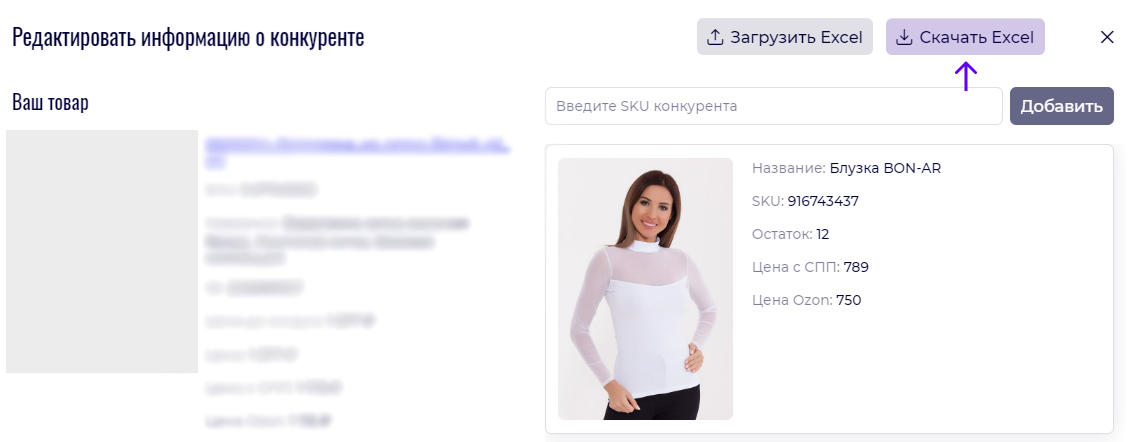Click the Добавить button

pos(1061,106)
